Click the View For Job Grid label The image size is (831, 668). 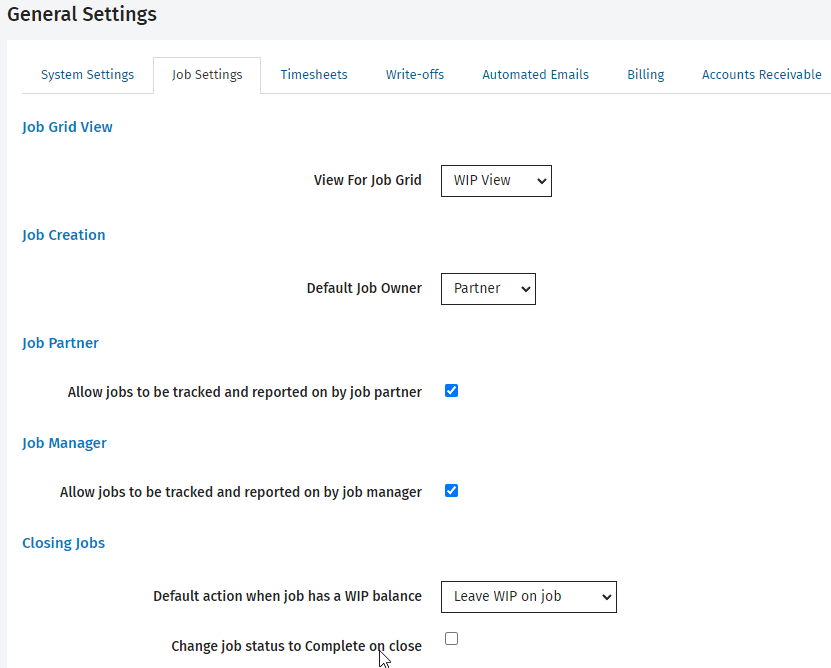[368, 180]
